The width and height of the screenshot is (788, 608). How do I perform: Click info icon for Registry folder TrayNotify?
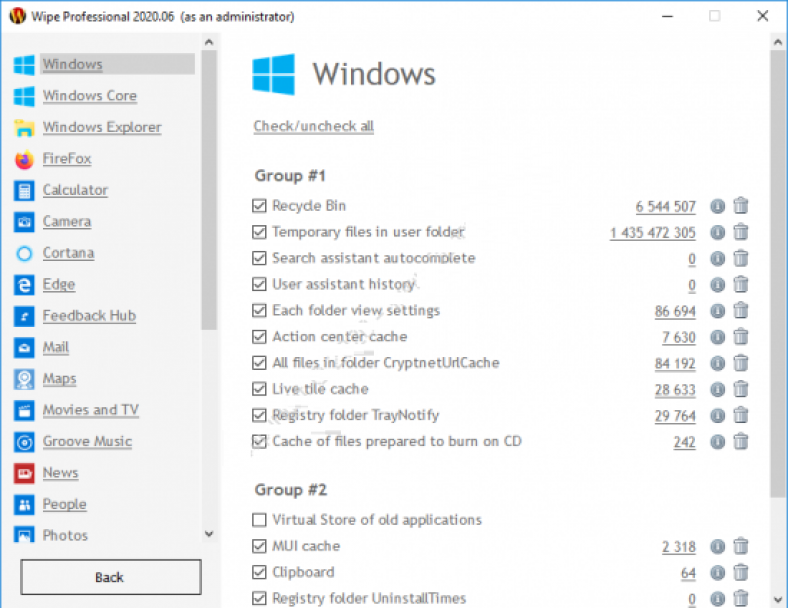tap(718, 416)
